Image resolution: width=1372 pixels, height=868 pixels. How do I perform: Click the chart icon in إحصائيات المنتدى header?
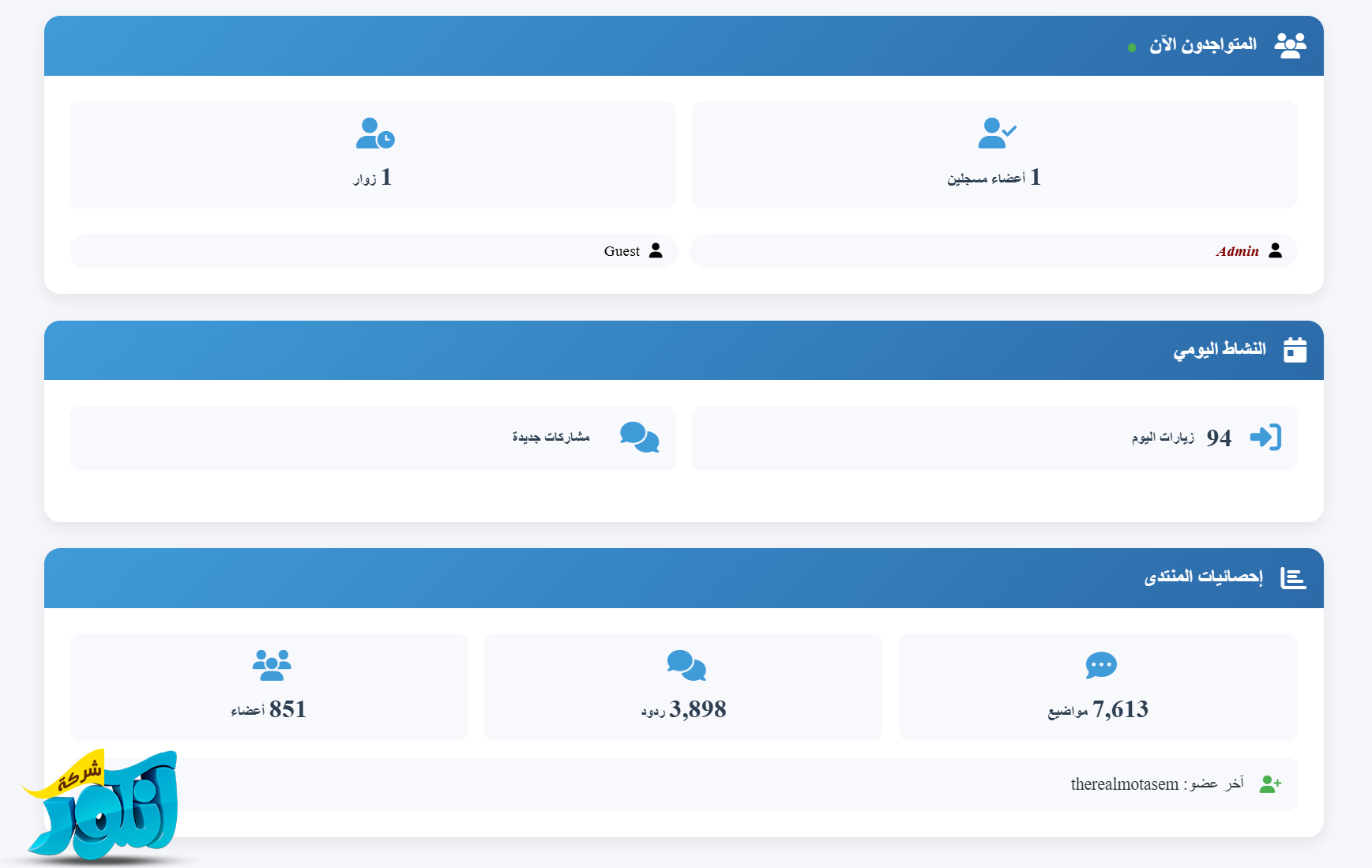tap(1293, 578)
